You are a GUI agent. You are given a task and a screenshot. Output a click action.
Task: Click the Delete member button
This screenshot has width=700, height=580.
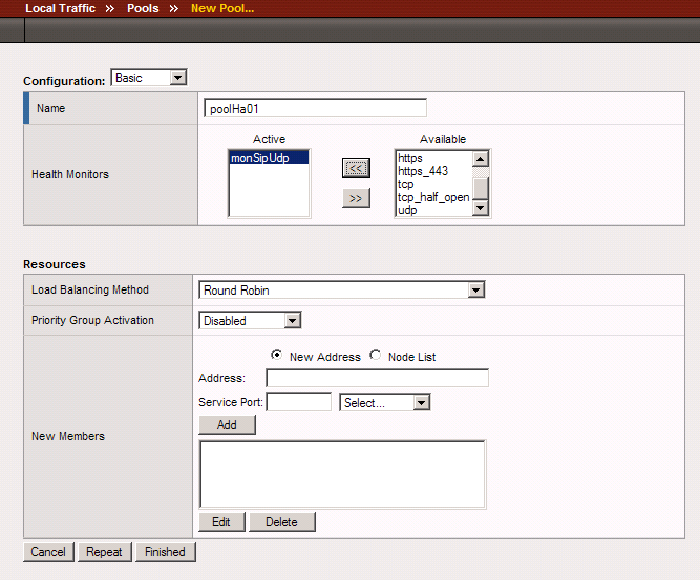click(x=281, y=522)
